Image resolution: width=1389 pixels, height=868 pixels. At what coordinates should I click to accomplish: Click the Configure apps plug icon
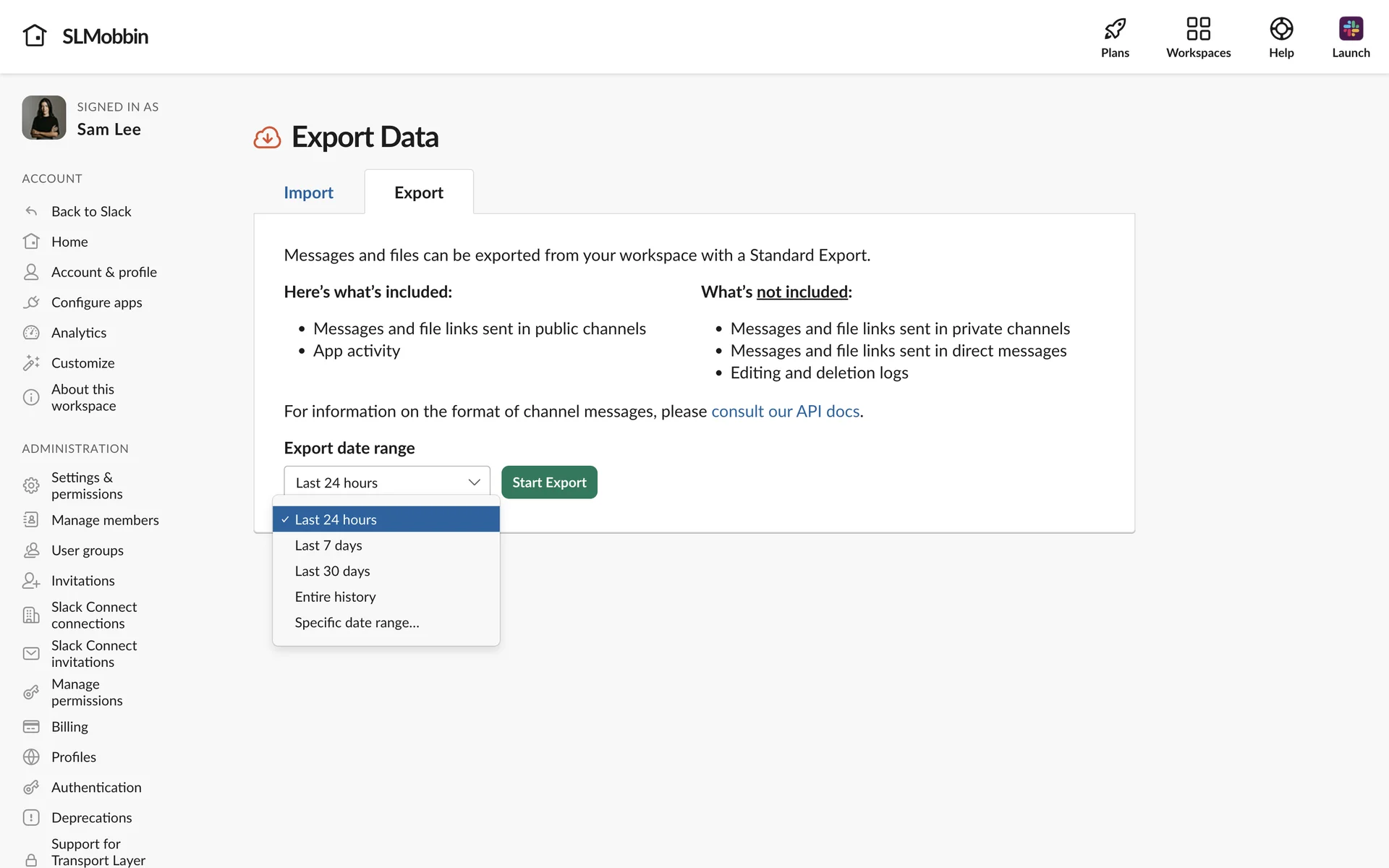click(x=31, y=302)
